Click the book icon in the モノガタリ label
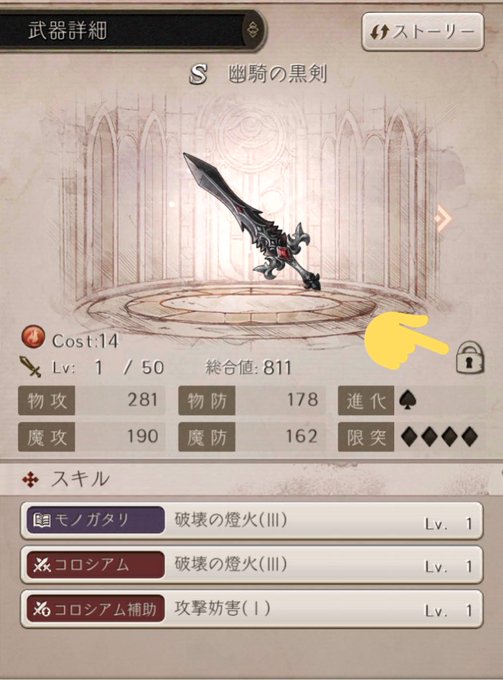 pyautogui.click(x=42, y=520)
